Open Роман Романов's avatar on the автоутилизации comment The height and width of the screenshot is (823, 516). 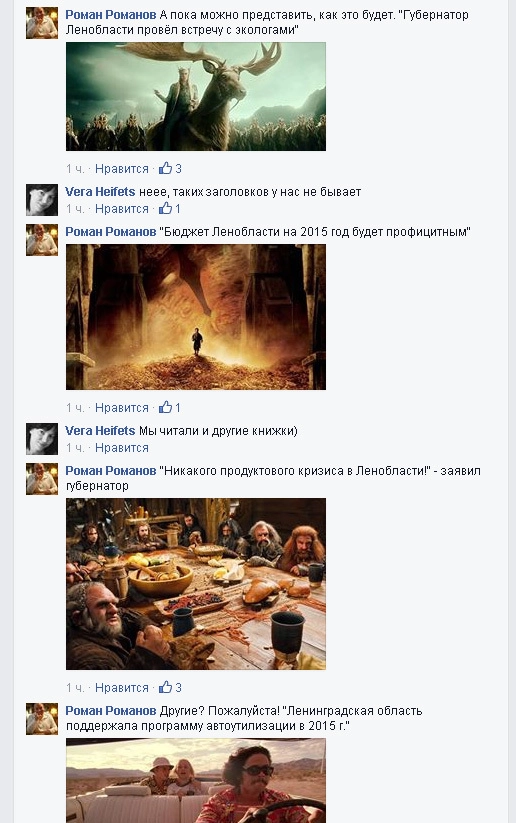[x=42, y=719]
